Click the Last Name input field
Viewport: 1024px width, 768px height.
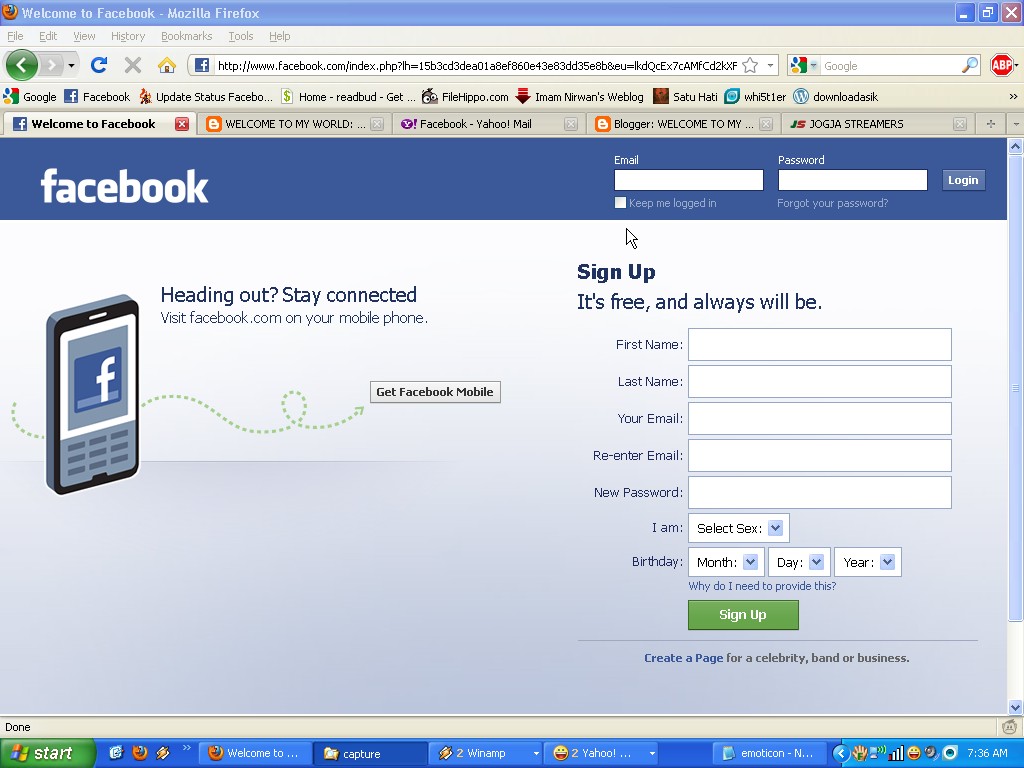[820, 381]
